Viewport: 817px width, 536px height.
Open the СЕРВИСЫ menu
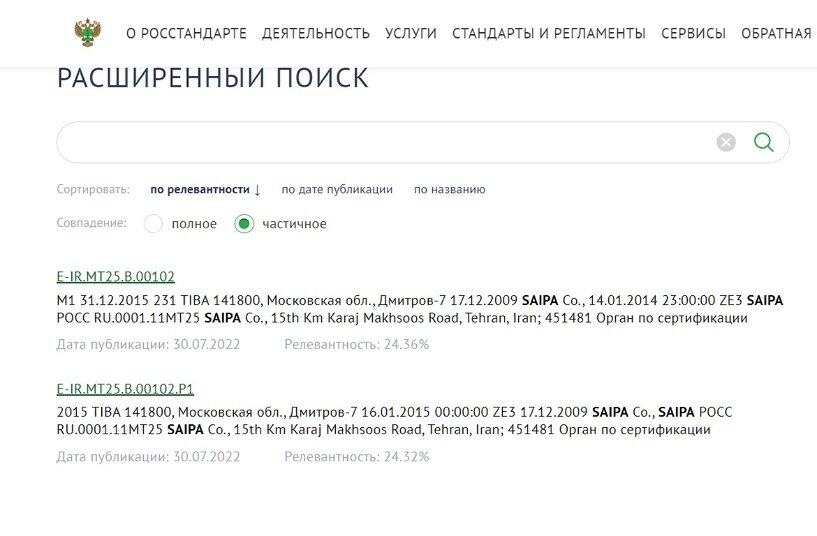tap(693, 33)
